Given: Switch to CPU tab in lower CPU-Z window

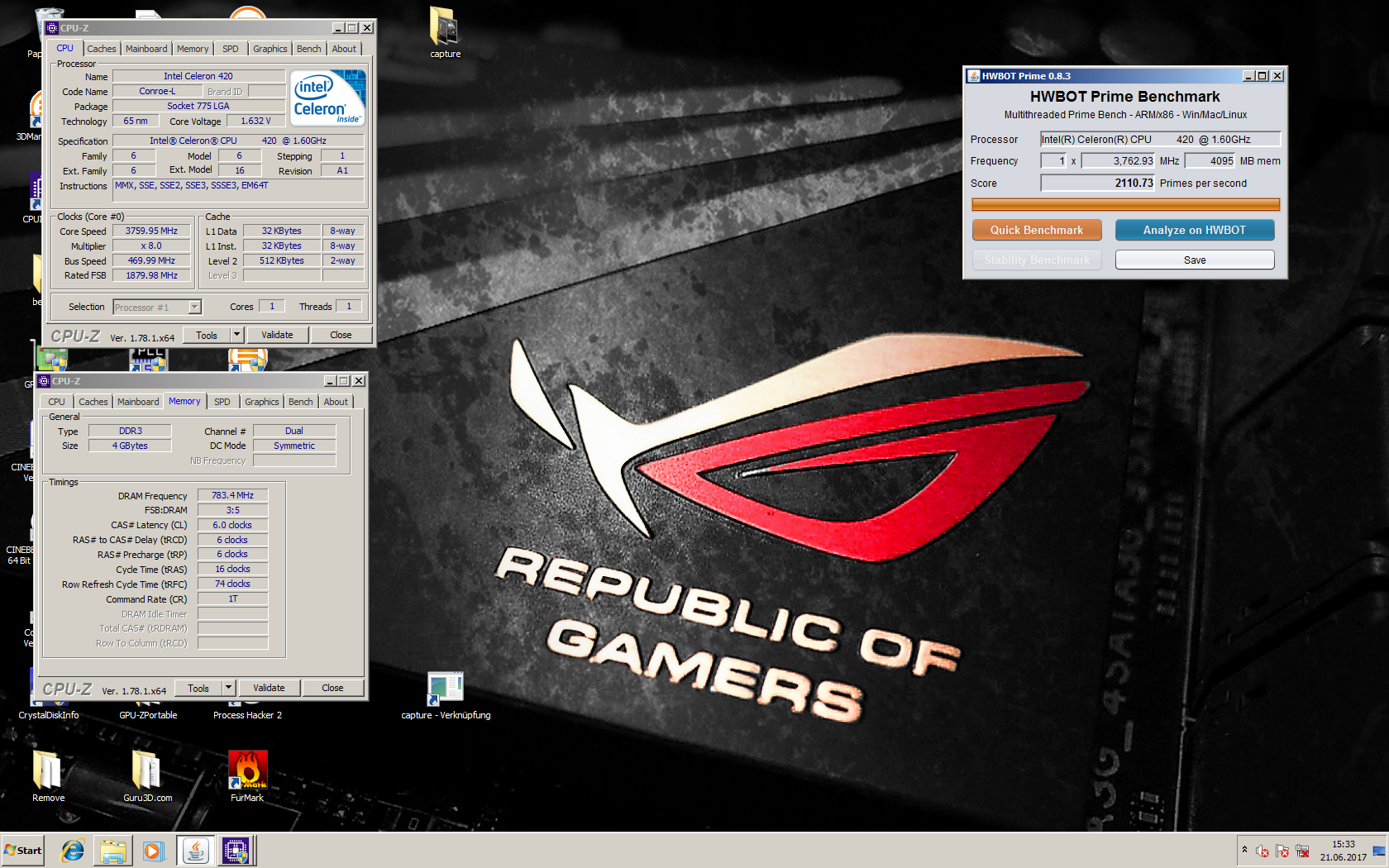Looking at the screenshot, I should 56,402.
